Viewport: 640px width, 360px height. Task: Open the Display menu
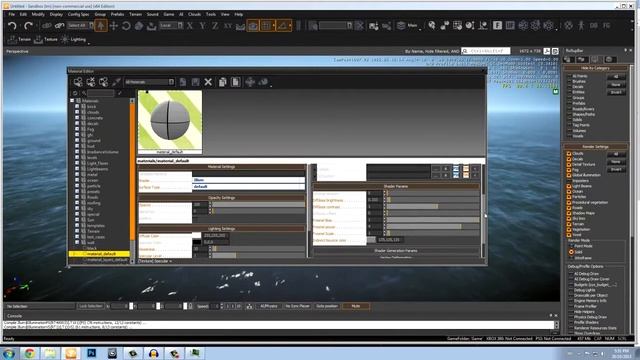(x=56, y=14)
